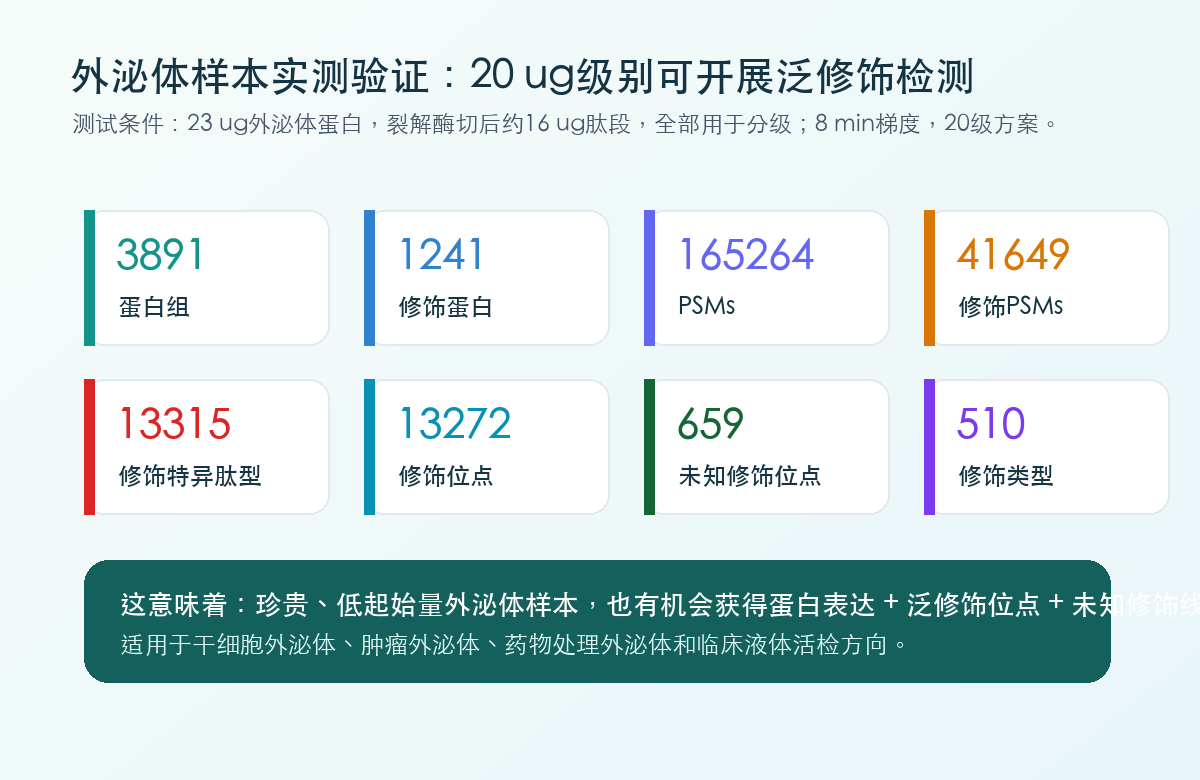Click the 这意味着 summary sentence in the banner
Image resolution: width=1200 pixels, height=780 pixels.
point(660,605)
